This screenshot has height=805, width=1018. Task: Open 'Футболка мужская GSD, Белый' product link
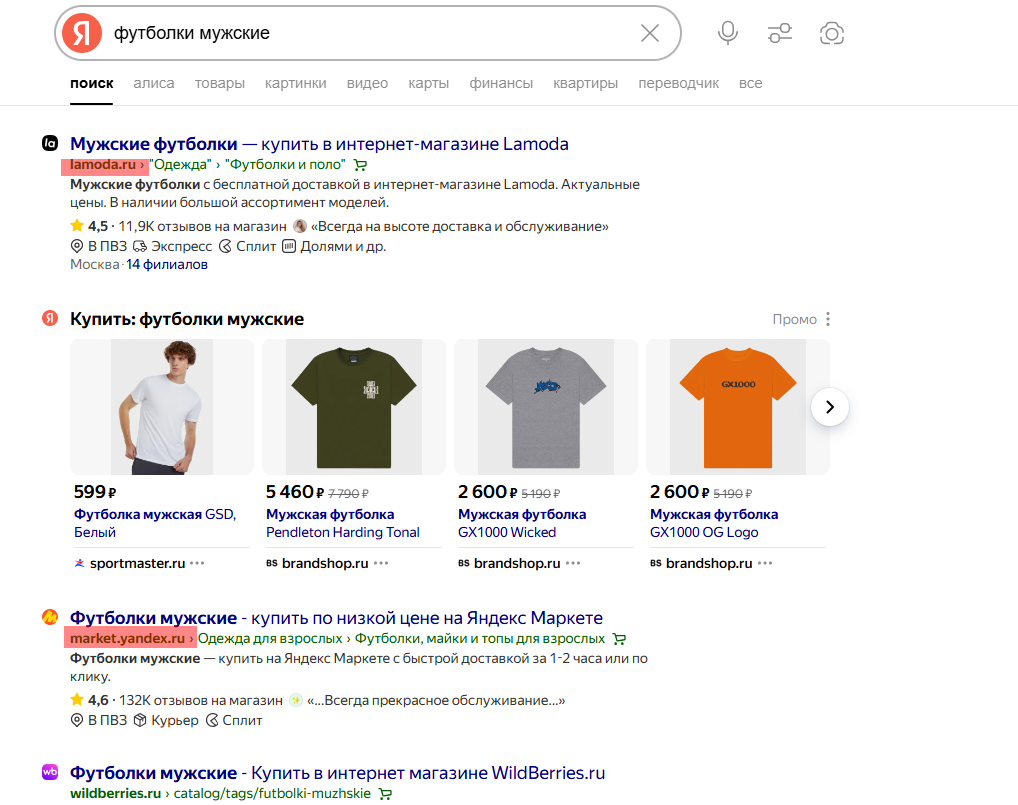pos(155,523)
